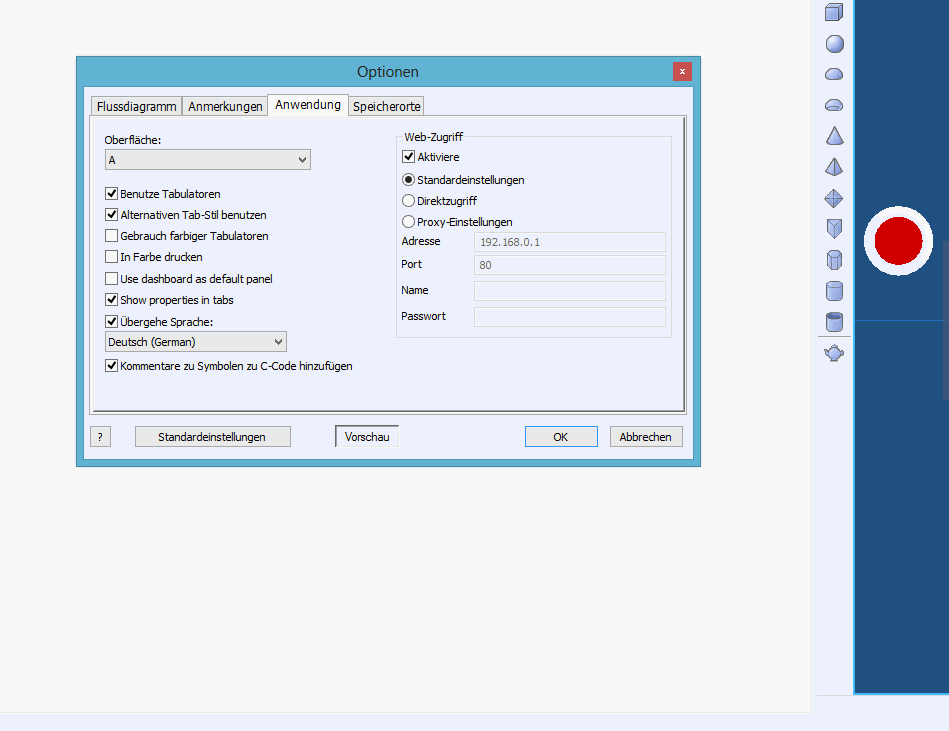Uncheck Übergehe Sprache checkbox

click(111, 321)
